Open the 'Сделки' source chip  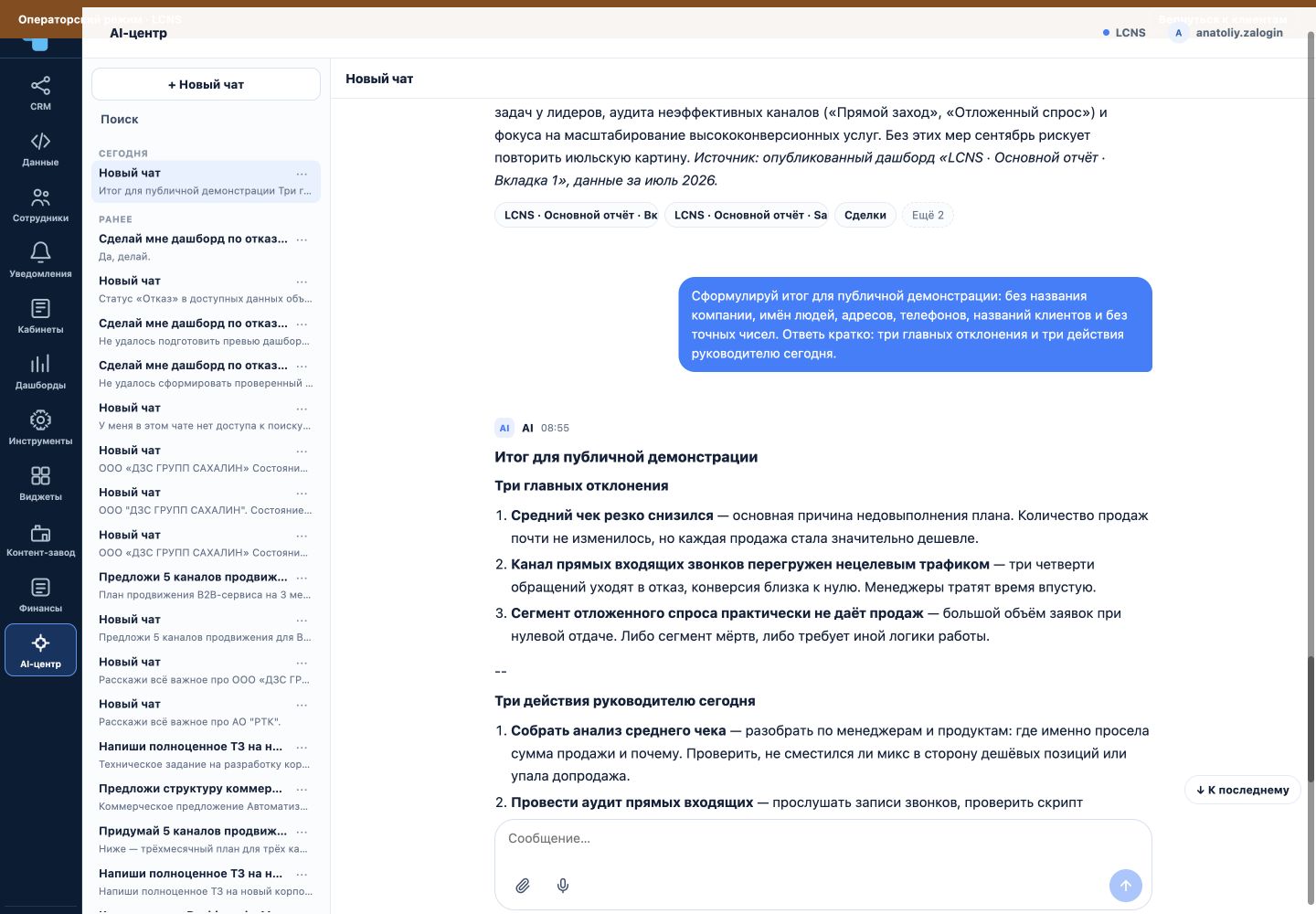(x=865, y=216)
